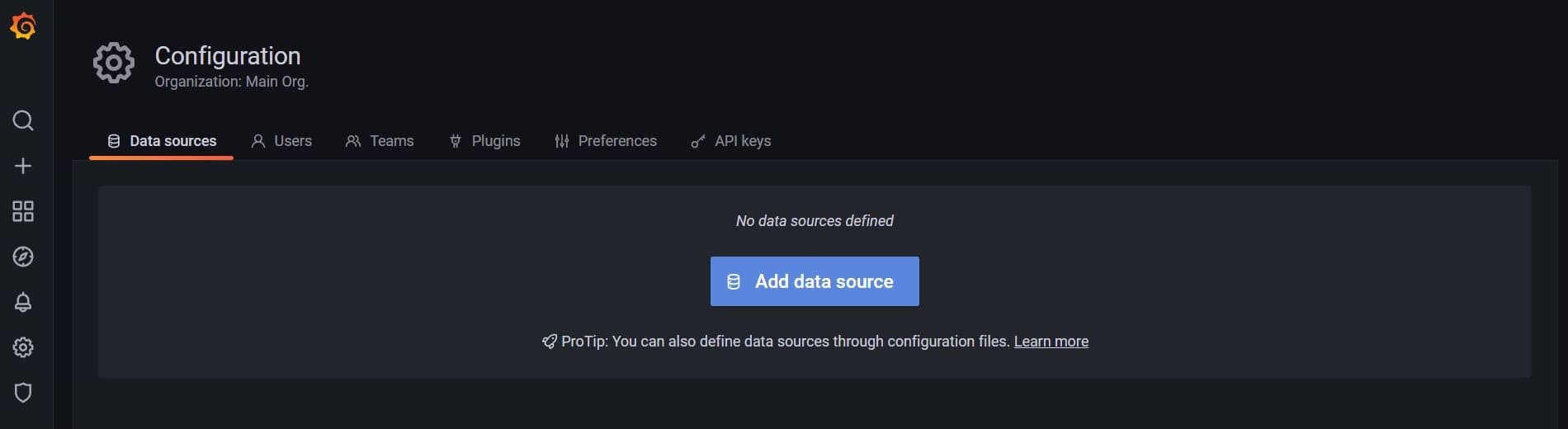This screenshot has height=429, width=1568.
Task: Click the large gear icon beside Configuration title
Action: [x=114, y=63]
